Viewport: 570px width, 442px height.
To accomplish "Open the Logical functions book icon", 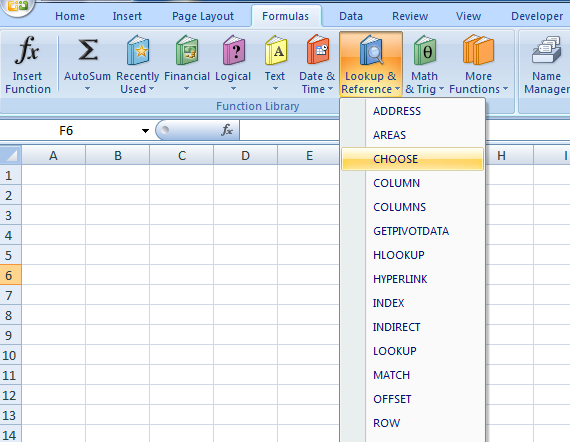I will pyautogui.click(x=233, y=50).
